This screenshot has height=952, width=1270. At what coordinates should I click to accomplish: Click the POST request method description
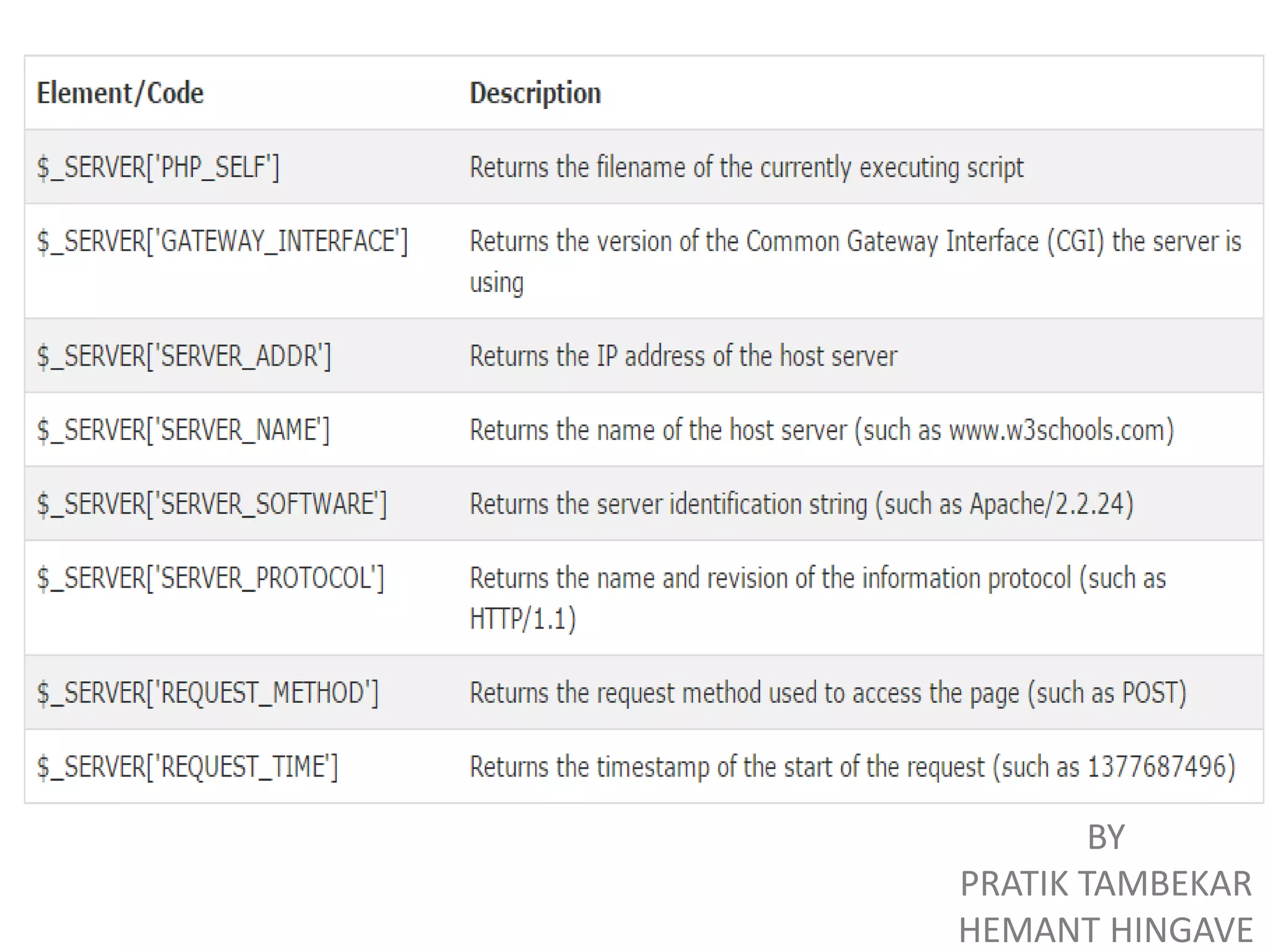pyautogui.click(x=828, y=693)
